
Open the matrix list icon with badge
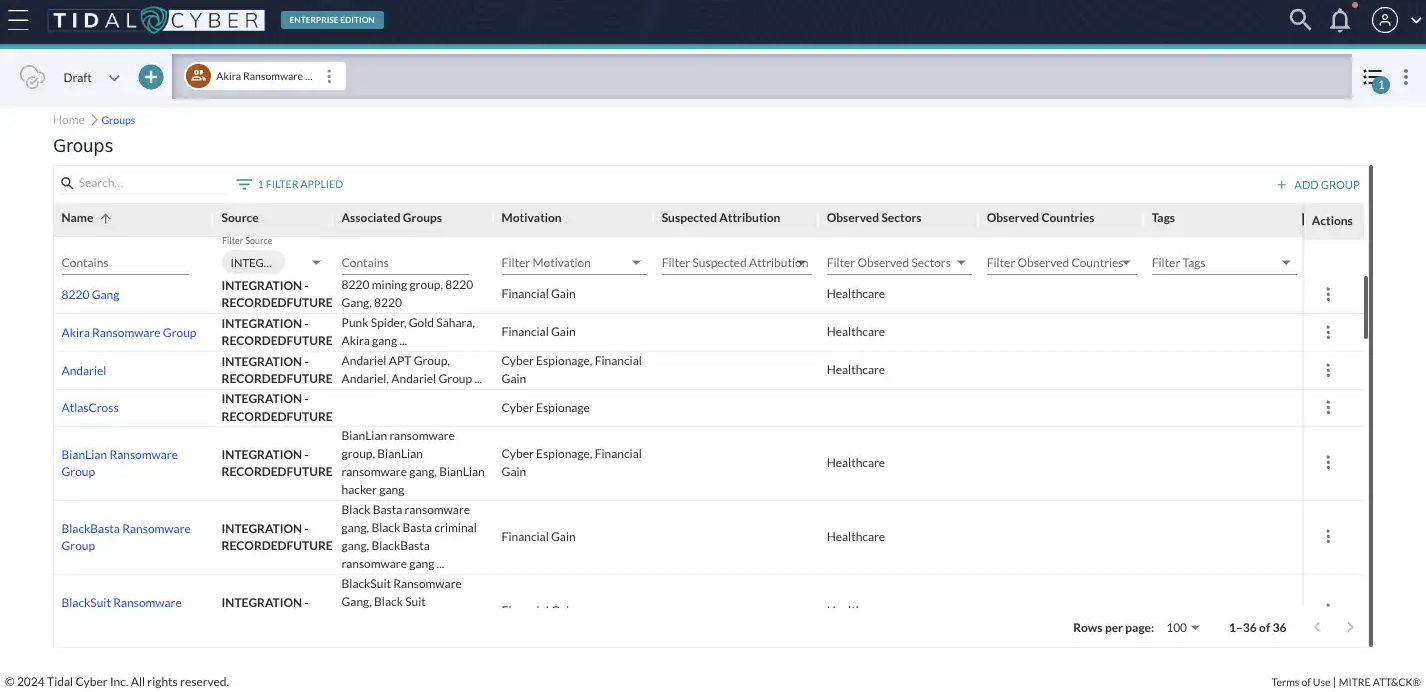tap(1373, 78)
